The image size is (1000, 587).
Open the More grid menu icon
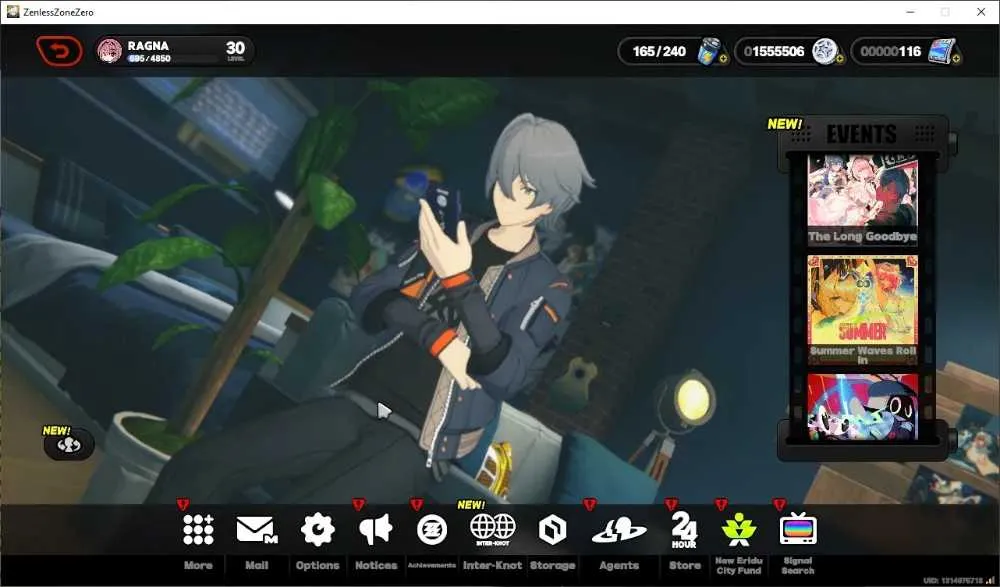pos(198,530)
